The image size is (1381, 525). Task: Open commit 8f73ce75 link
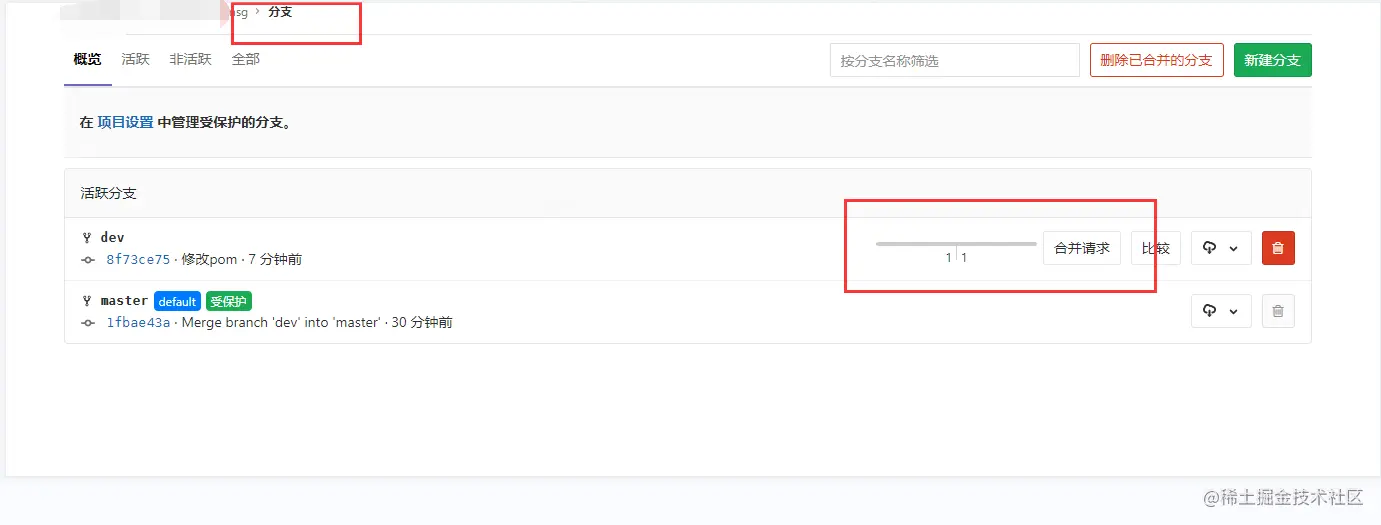tap(138, 260)
